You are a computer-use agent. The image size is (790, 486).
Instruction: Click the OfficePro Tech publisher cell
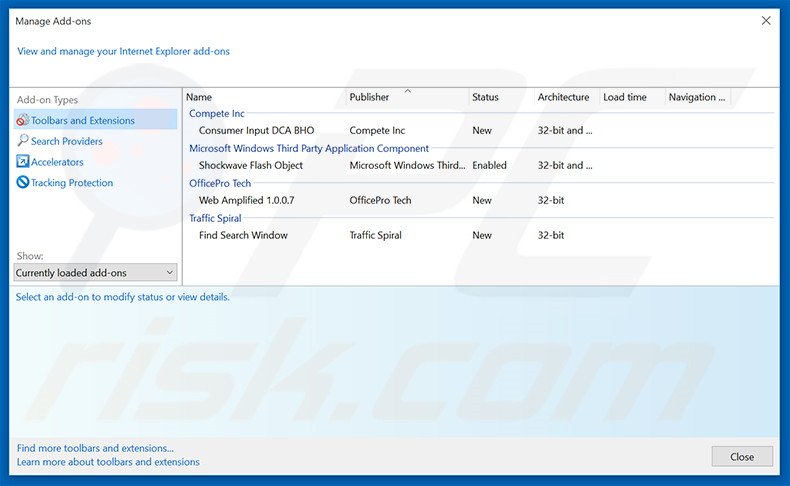point(380,200)
